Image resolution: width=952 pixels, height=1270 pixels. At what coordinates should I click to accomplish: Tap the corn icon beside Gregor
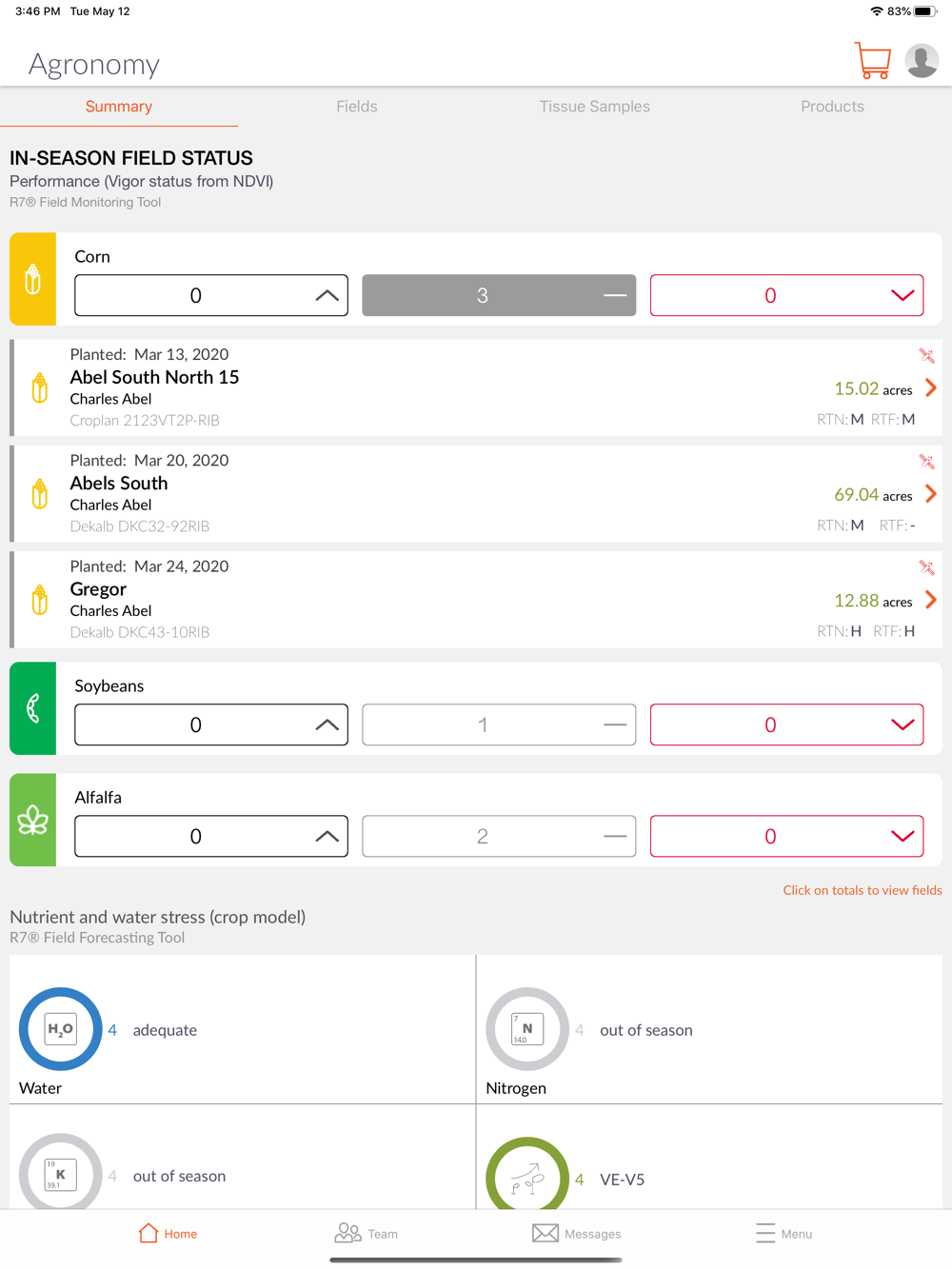click(x=39, y=600)
